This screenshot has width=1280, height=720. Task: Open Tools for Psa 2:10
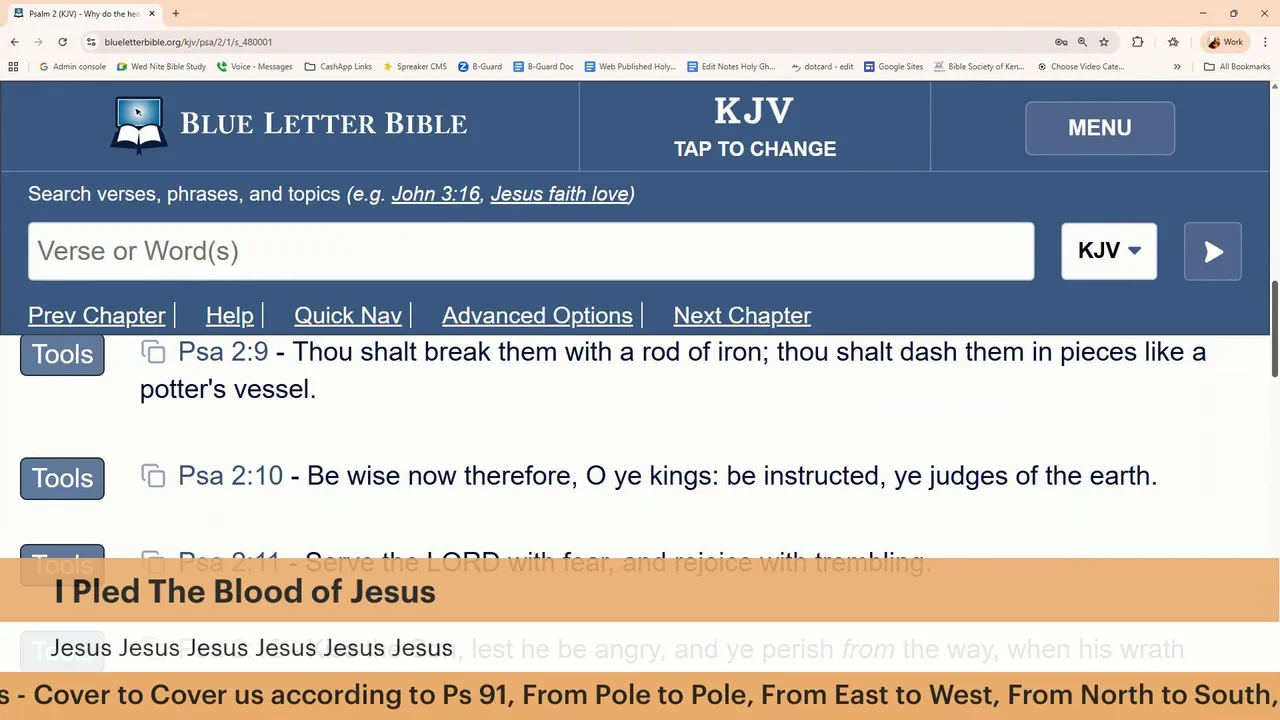(x=62, y=478)
